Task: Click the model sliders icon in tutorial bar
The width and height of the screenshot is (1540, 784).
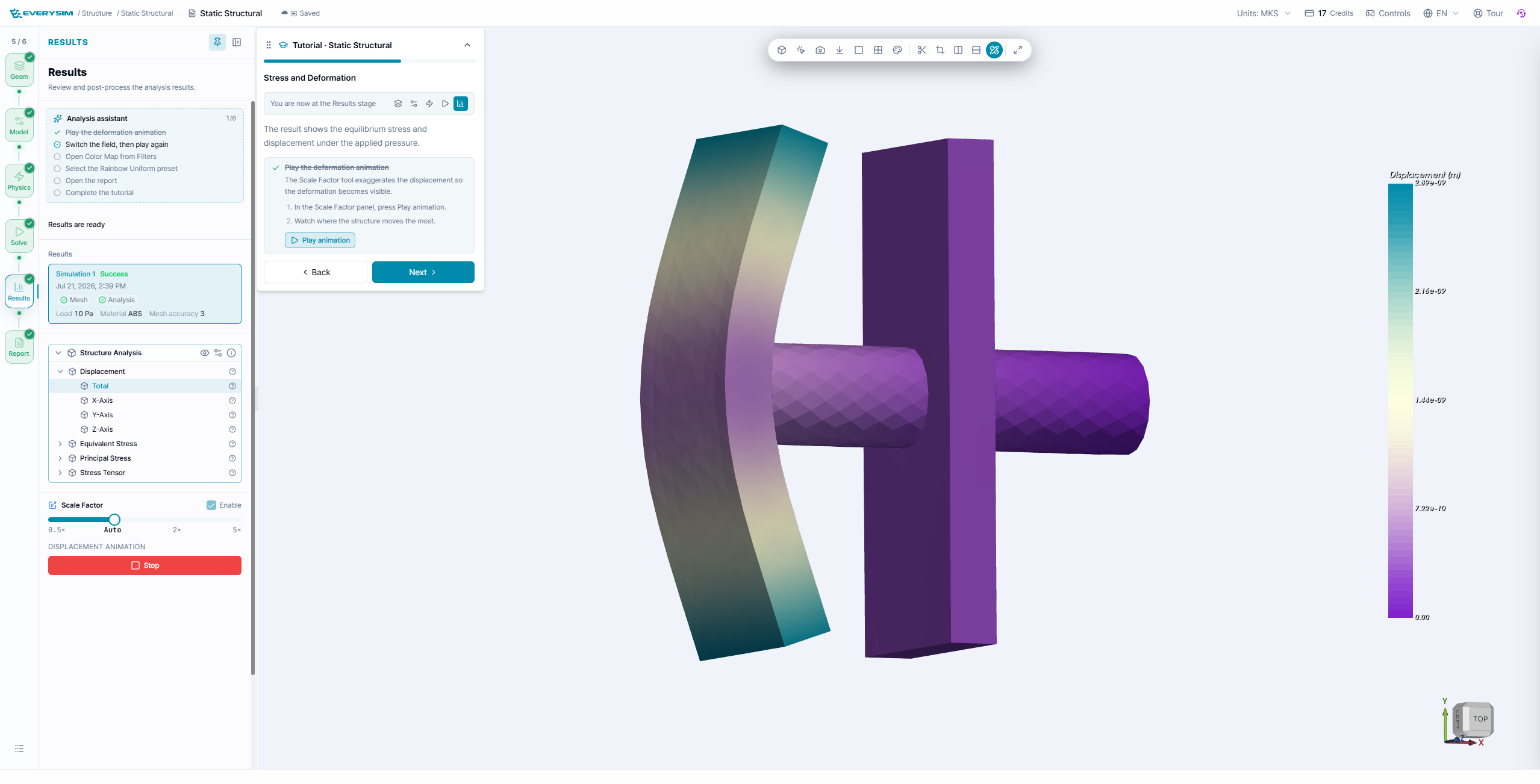Action: pos(413,104)
